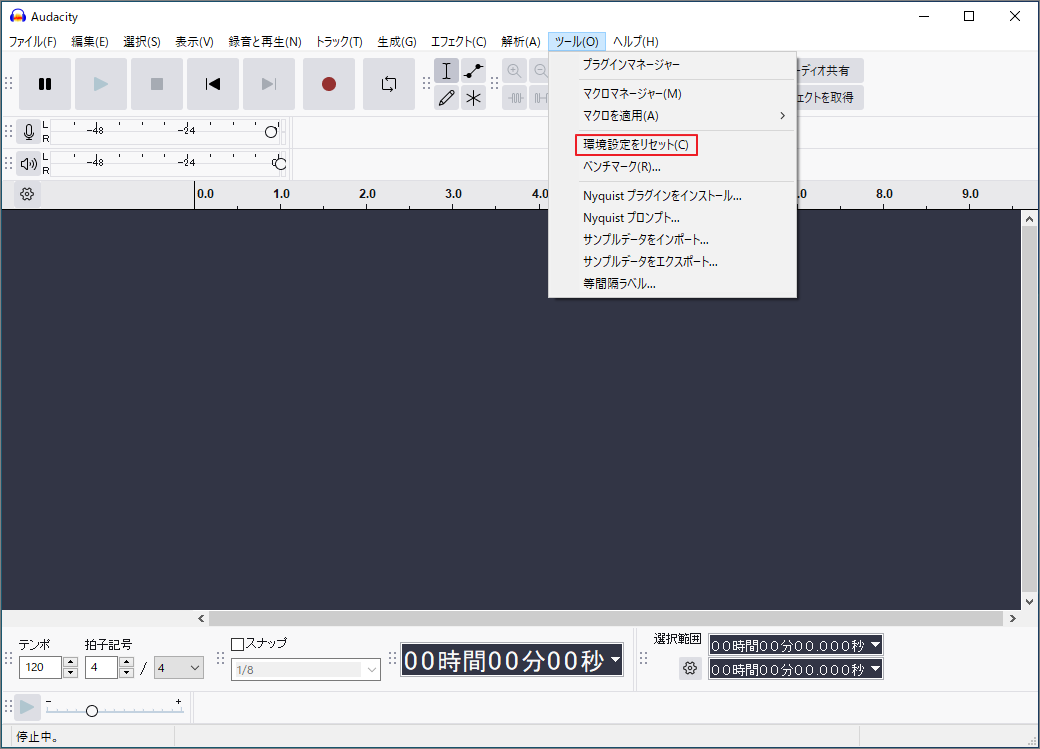Increase the time signature numerator
This screenshot has width=1040, height=749.
(127, 662)
